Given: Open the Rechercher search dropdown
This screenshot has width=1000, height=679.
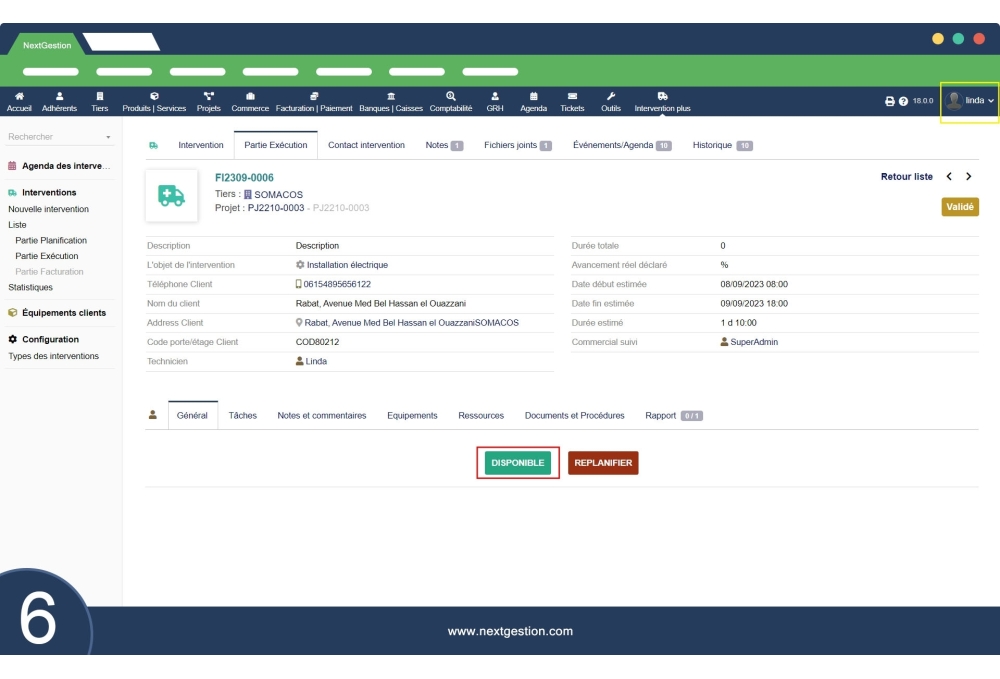Looking at the screenshot, I should tap(60, 137).
